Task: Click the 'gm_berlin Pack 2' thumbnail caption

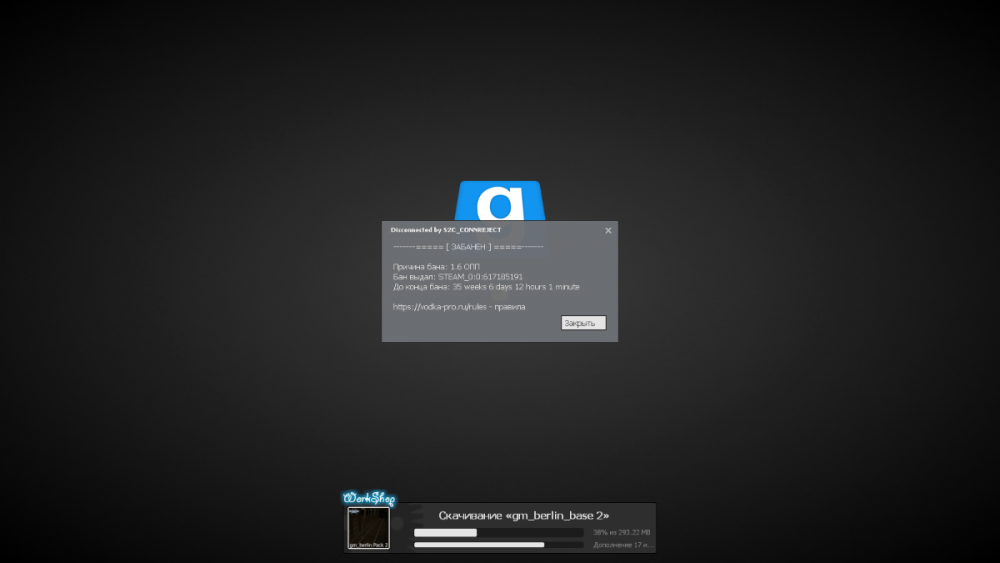Action: pyautogui.click(x=368, y=545)
